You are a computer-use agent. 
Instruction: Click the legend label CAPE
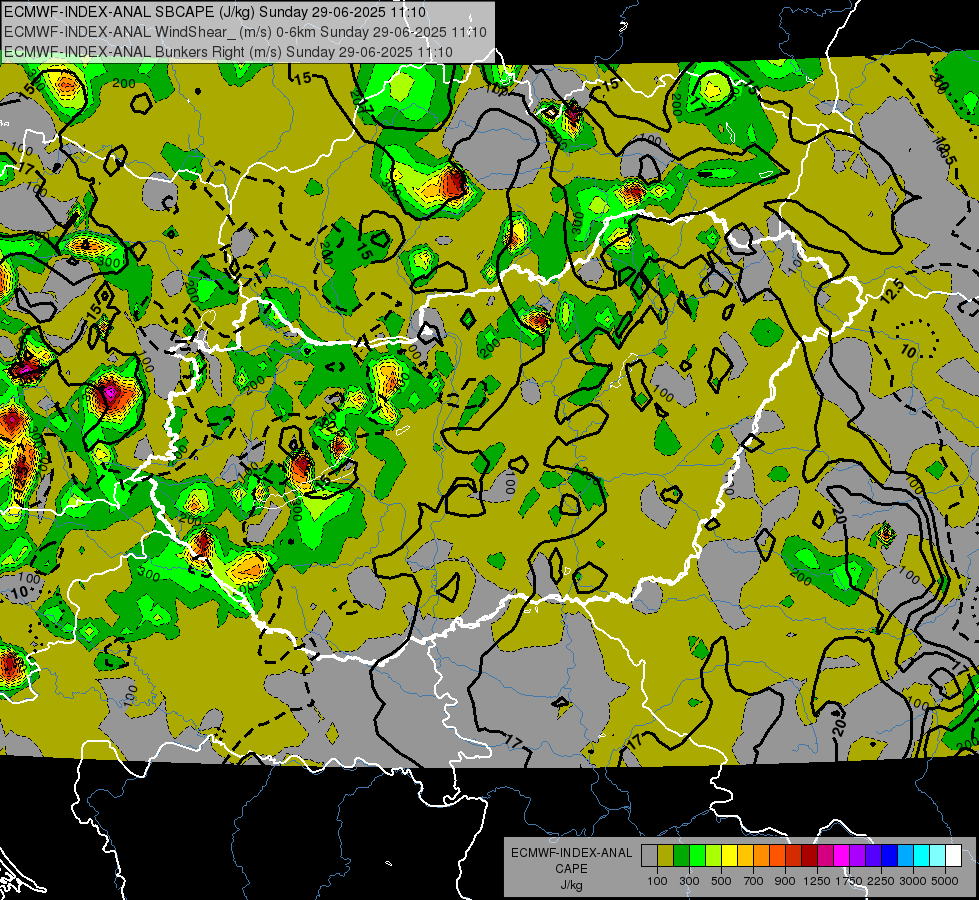(x=571, y=869)
